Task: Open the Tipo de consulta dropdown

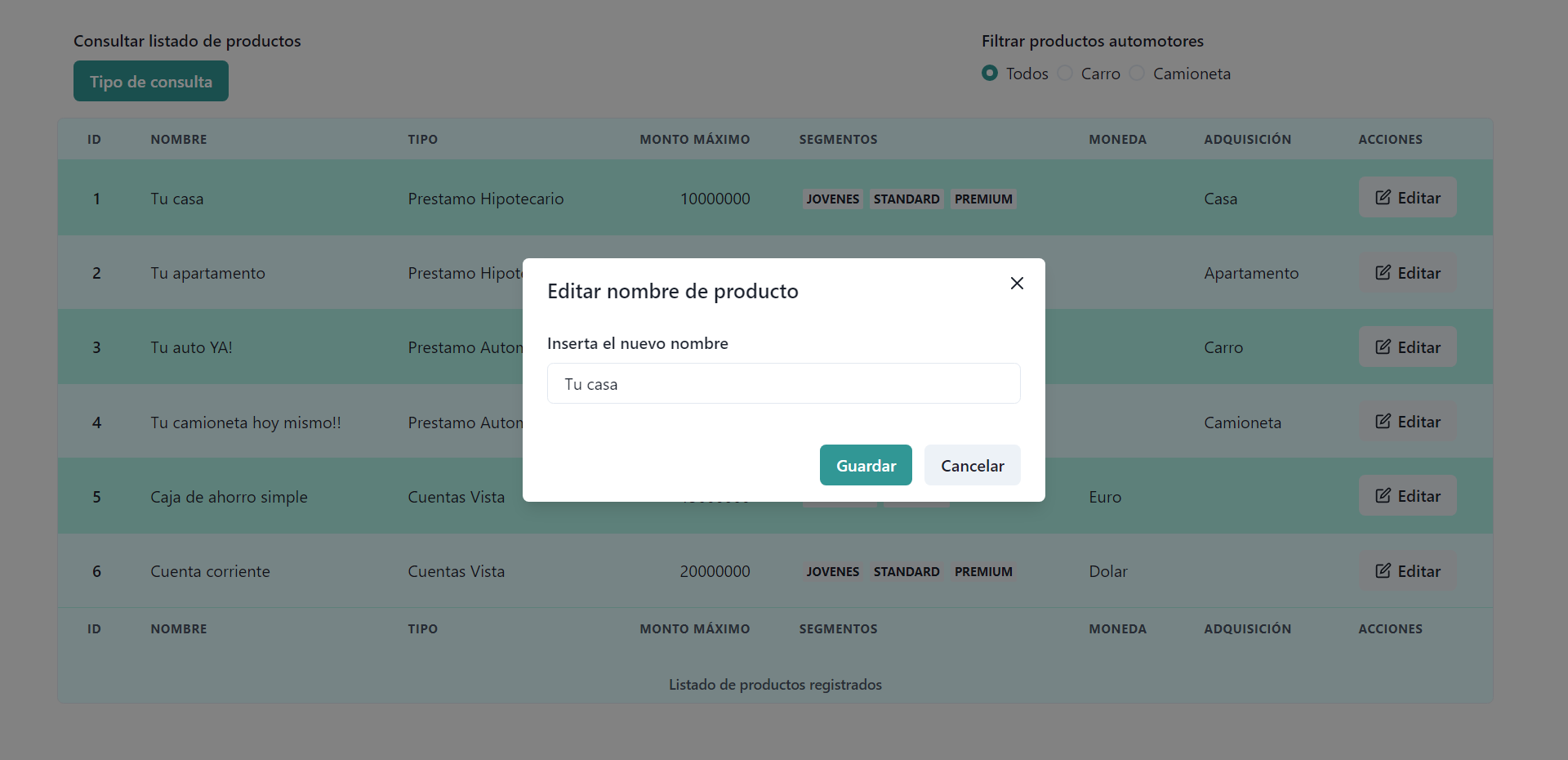Action: [x=150, y=81]
